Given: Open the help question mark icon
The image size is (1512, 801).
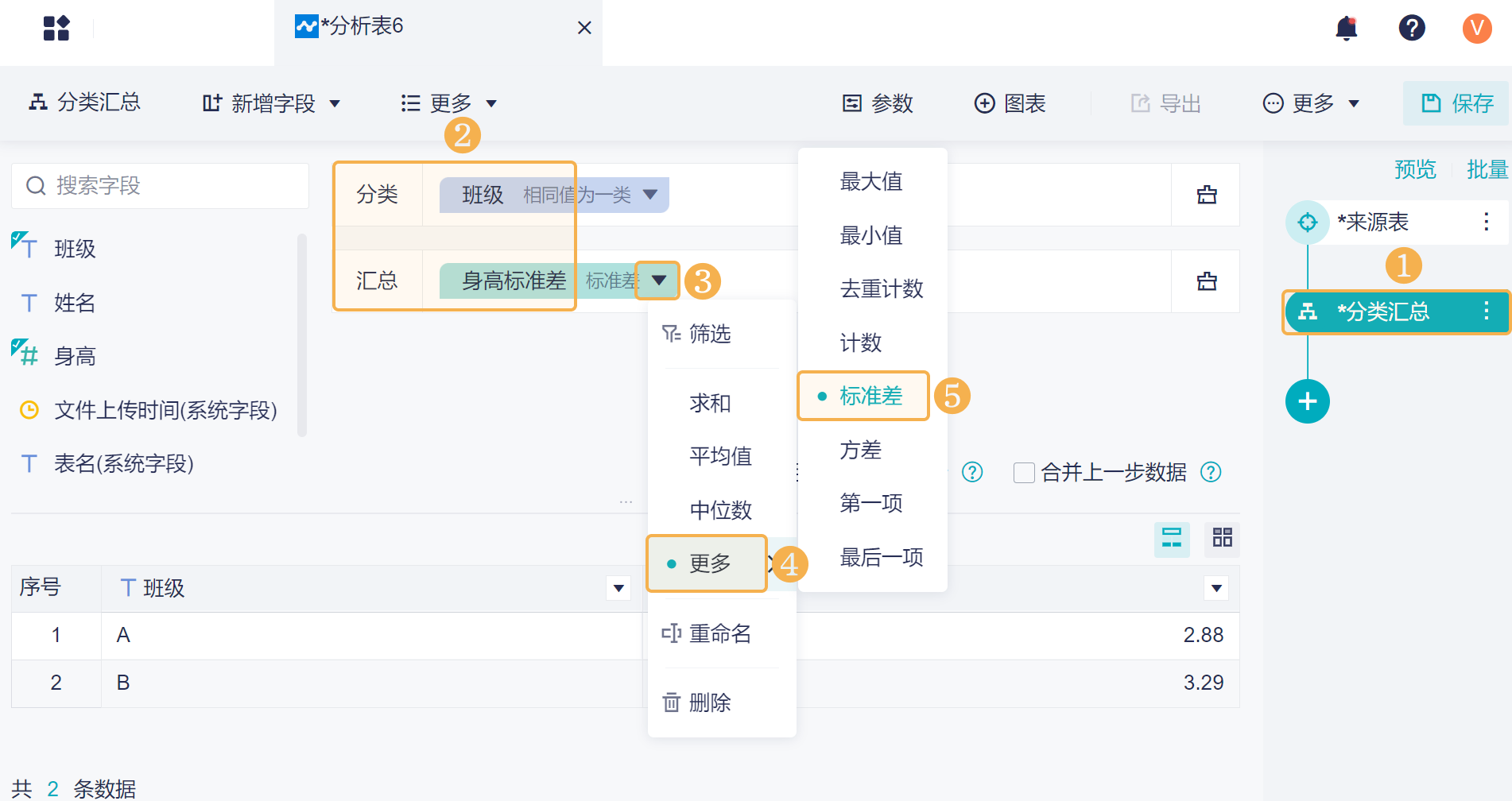Looking at the screenshot, I should coord(1412,28).
